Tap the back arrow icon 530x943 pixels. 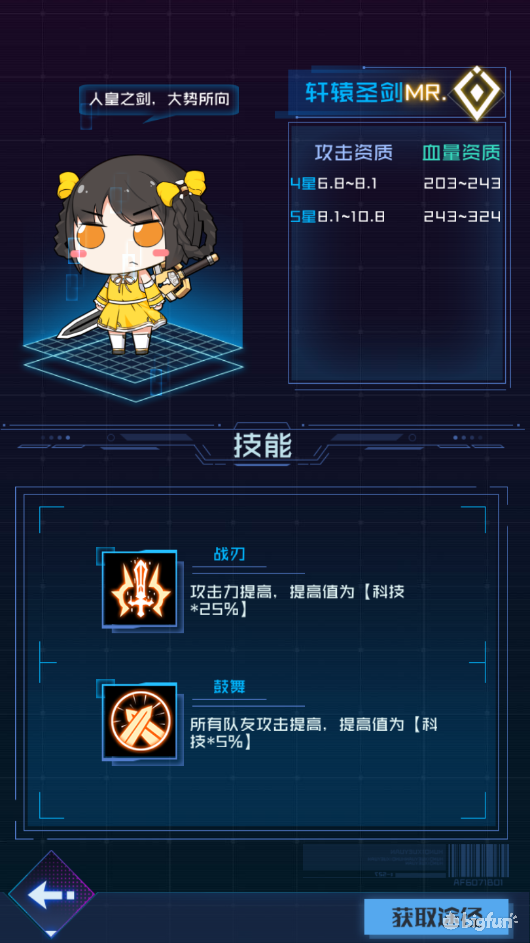point(52,895)
